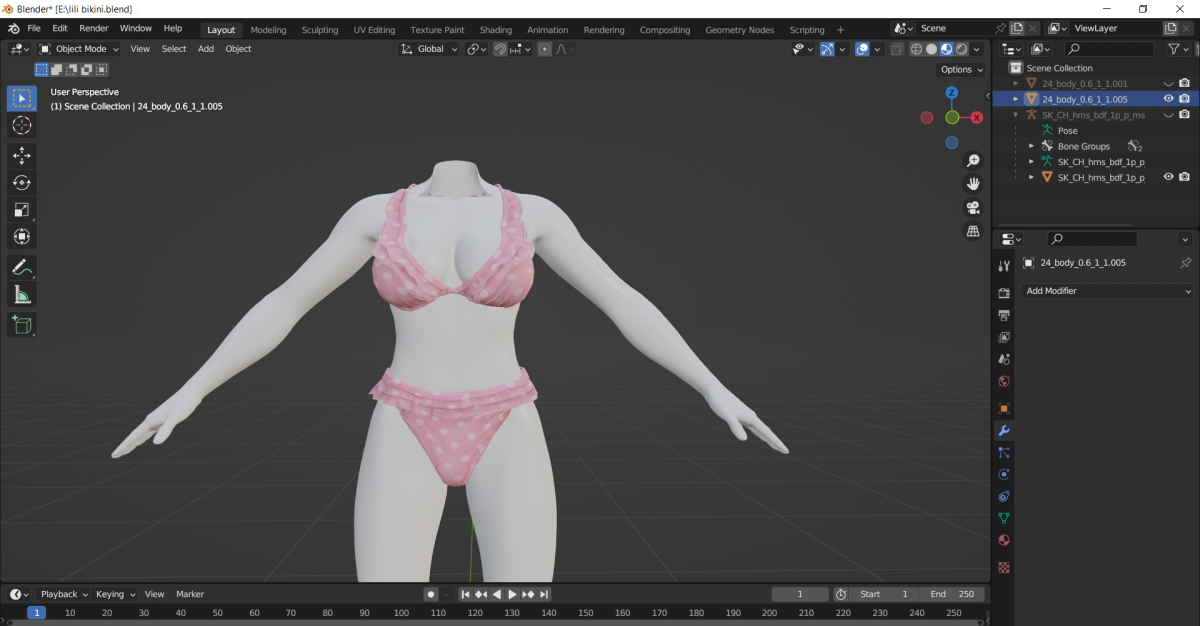Viewport: 1200px width, 626px height.
Task: Open the Object Constraints properties tab
Action: 1004,497
